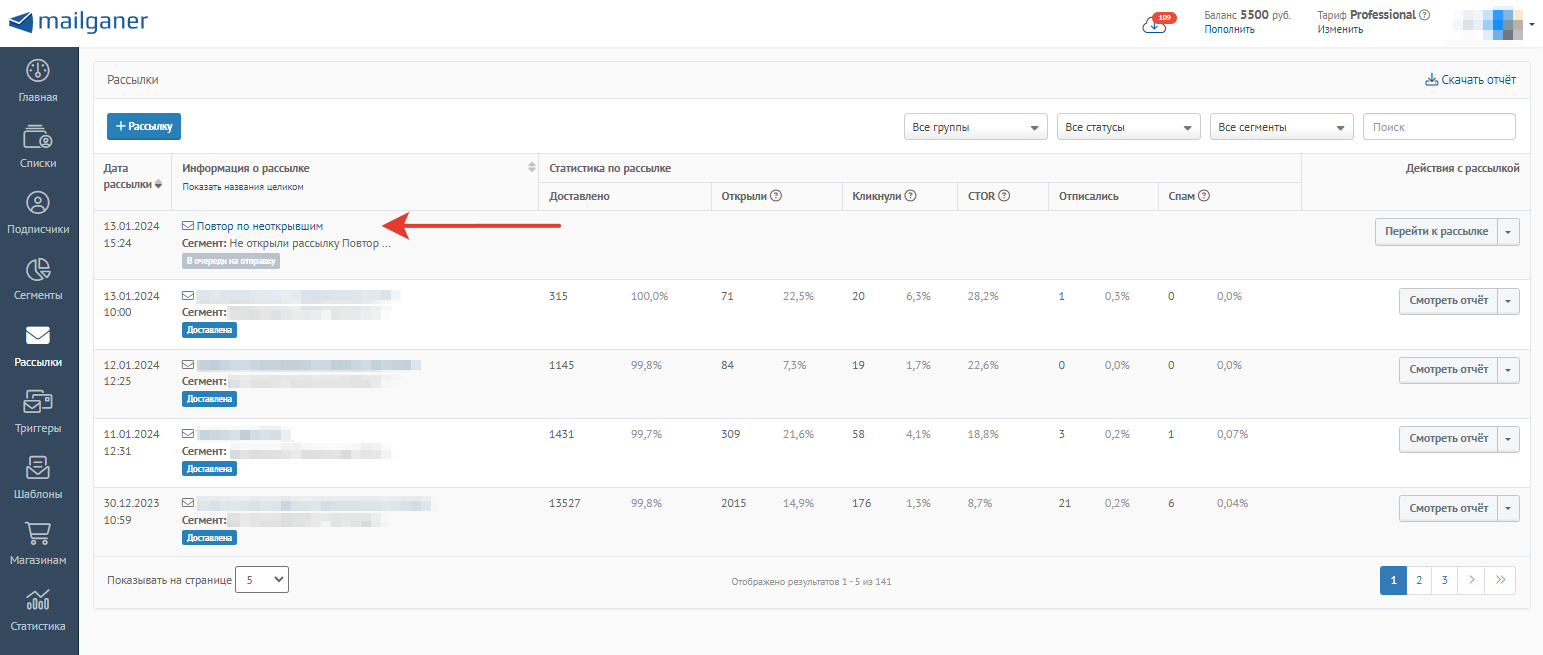Viewport: 1543px width, 655px height.
Task: Open Магазинам cart icon
Action: [38, 535]
